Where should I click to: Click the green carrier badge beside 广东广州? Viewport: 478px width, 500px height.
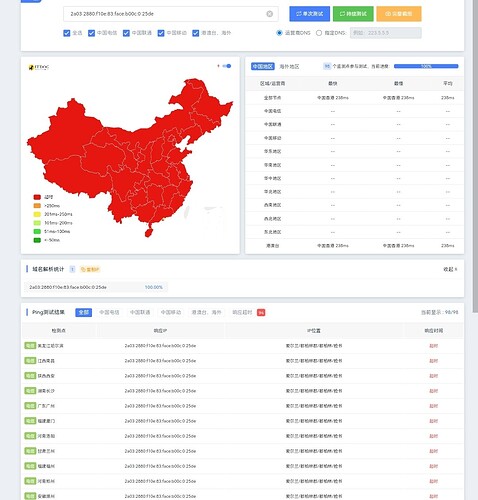tap(30, 406)
